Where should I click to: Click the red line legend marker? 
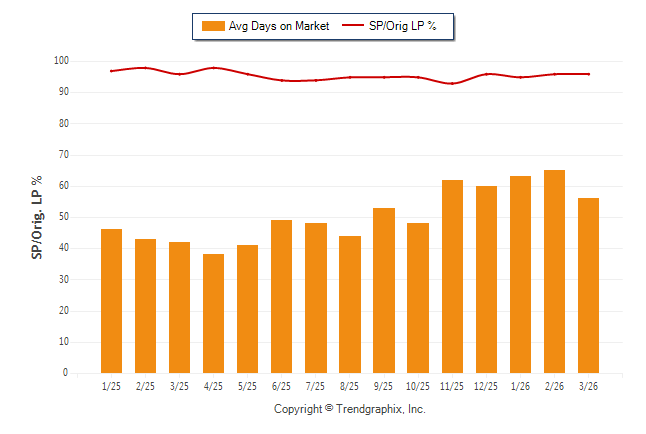[354, 26]
